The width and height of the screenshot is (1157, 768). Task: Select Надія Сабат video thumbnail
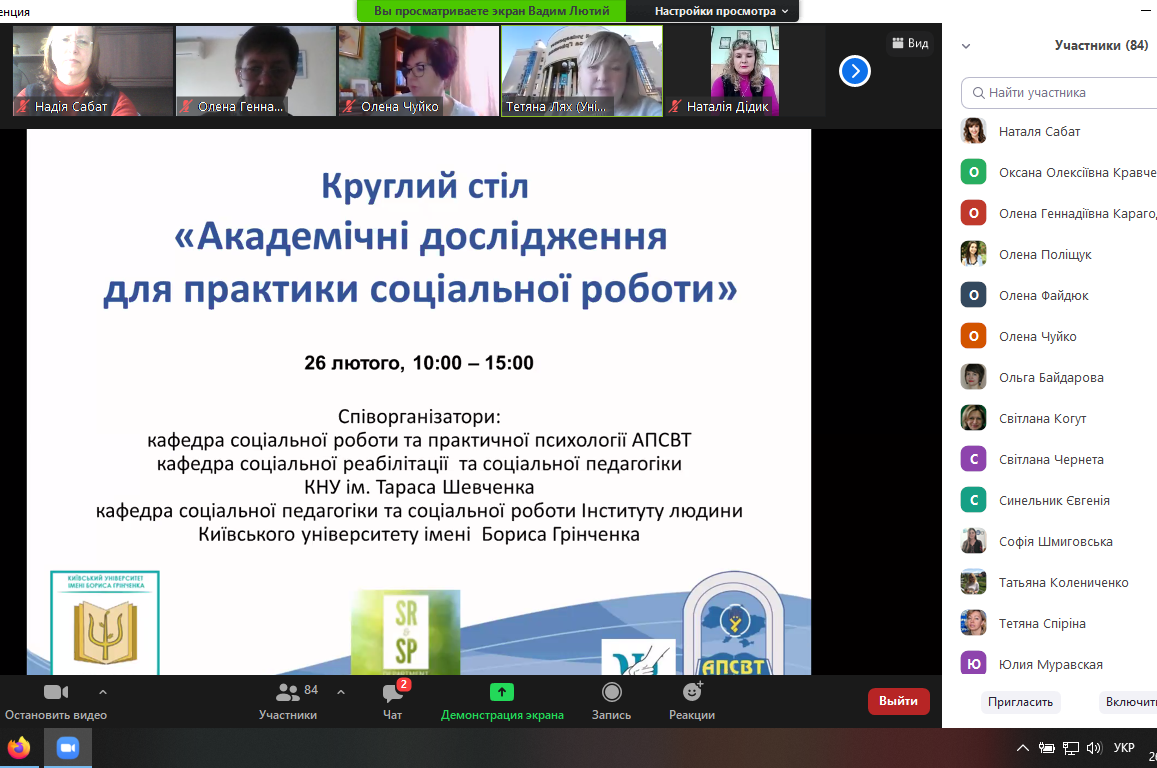(92, 71)
